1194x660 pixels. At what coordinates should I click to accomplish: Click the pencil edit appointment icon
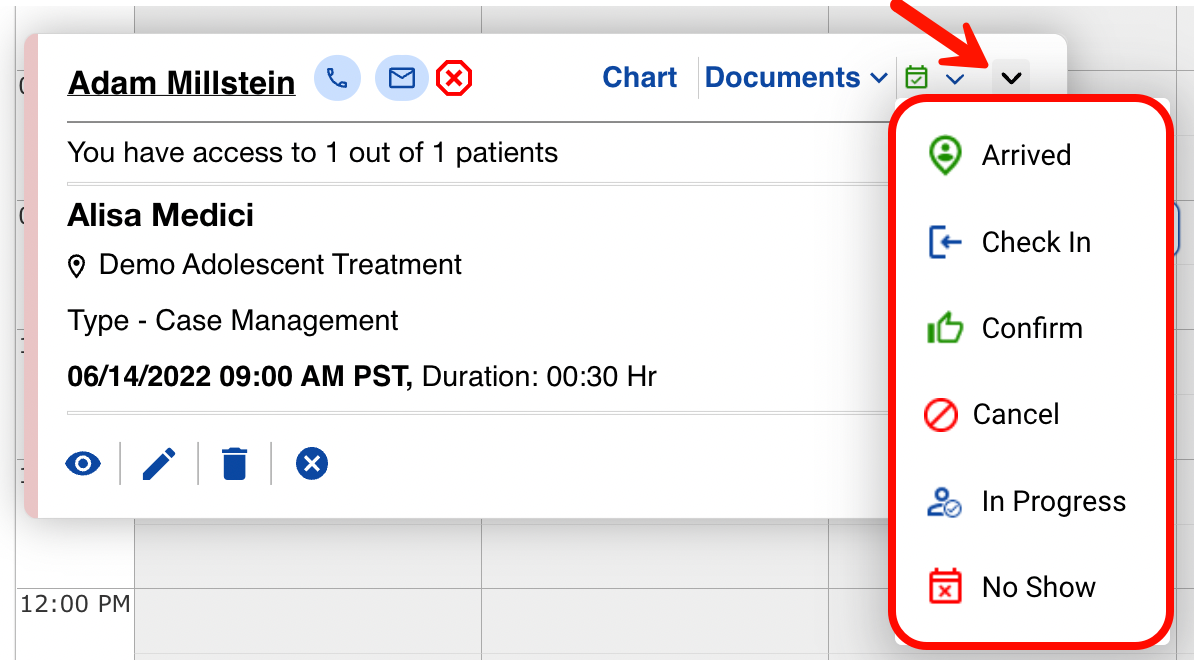click(159, 464)
